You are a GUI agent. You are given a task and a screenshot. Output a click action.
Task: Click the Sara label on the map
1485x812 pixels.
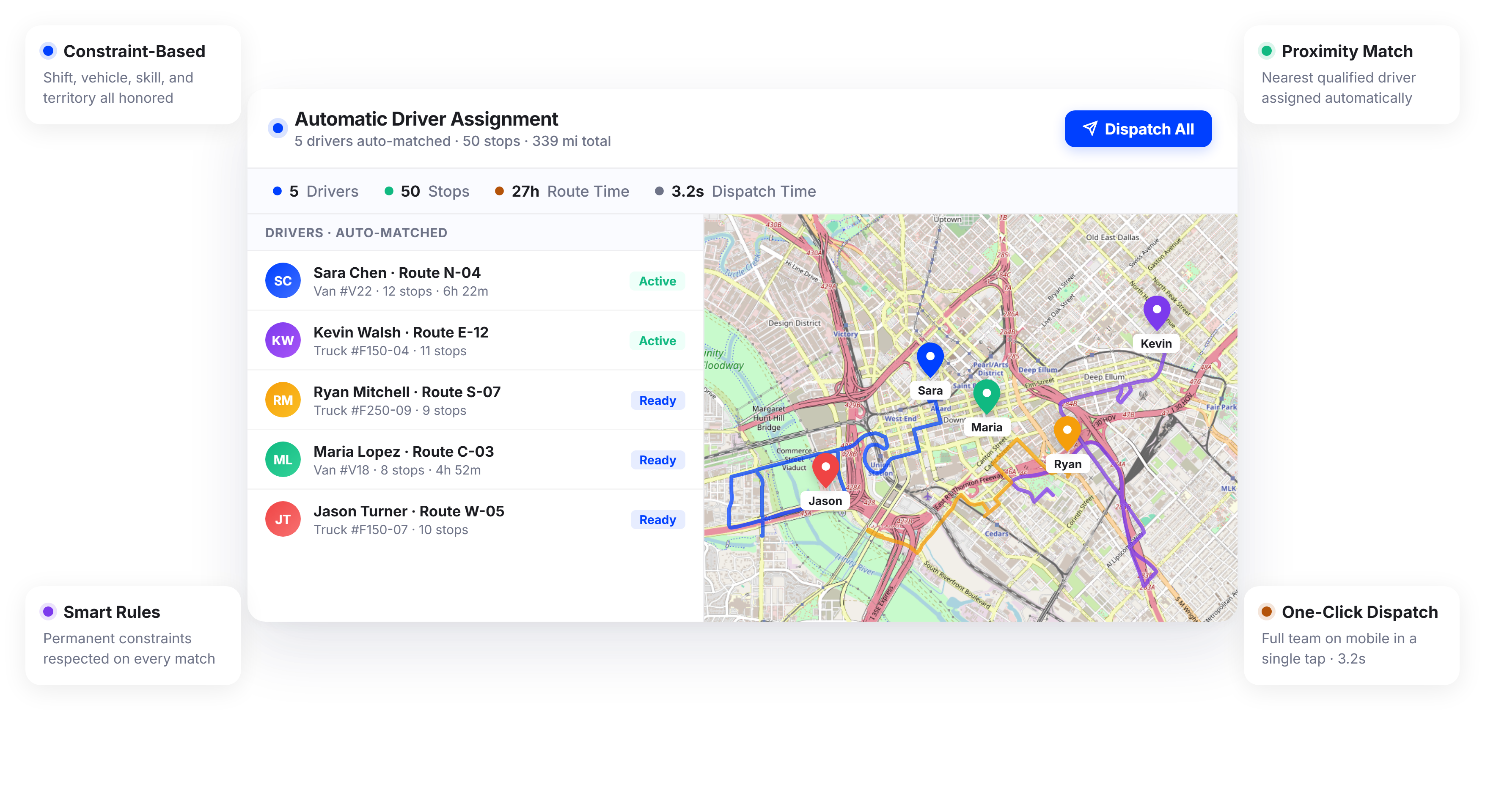tap(930, 390)
